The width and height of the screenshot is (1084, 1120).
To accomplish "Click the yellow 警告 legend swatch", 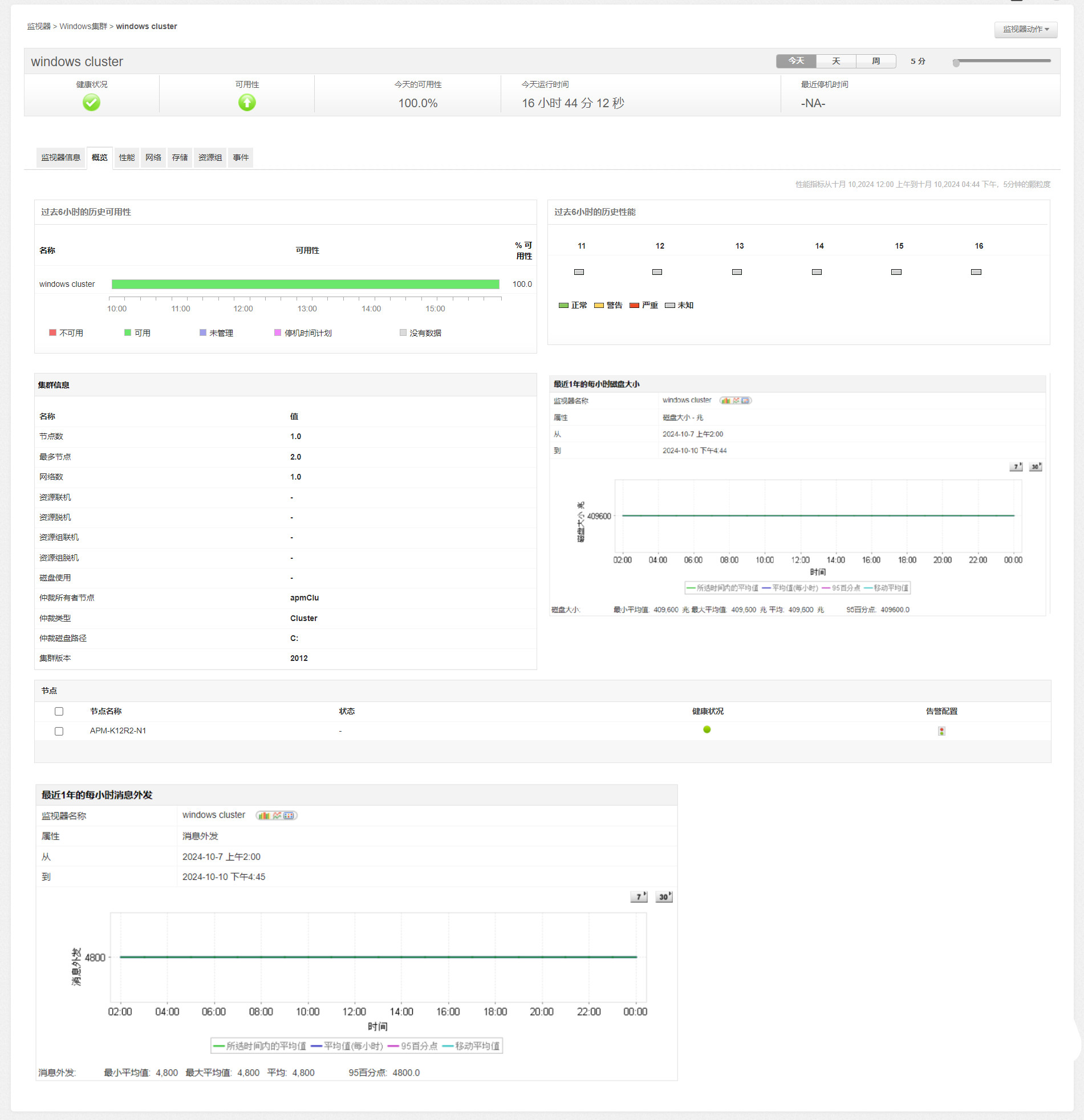I will tap(599, 306).
